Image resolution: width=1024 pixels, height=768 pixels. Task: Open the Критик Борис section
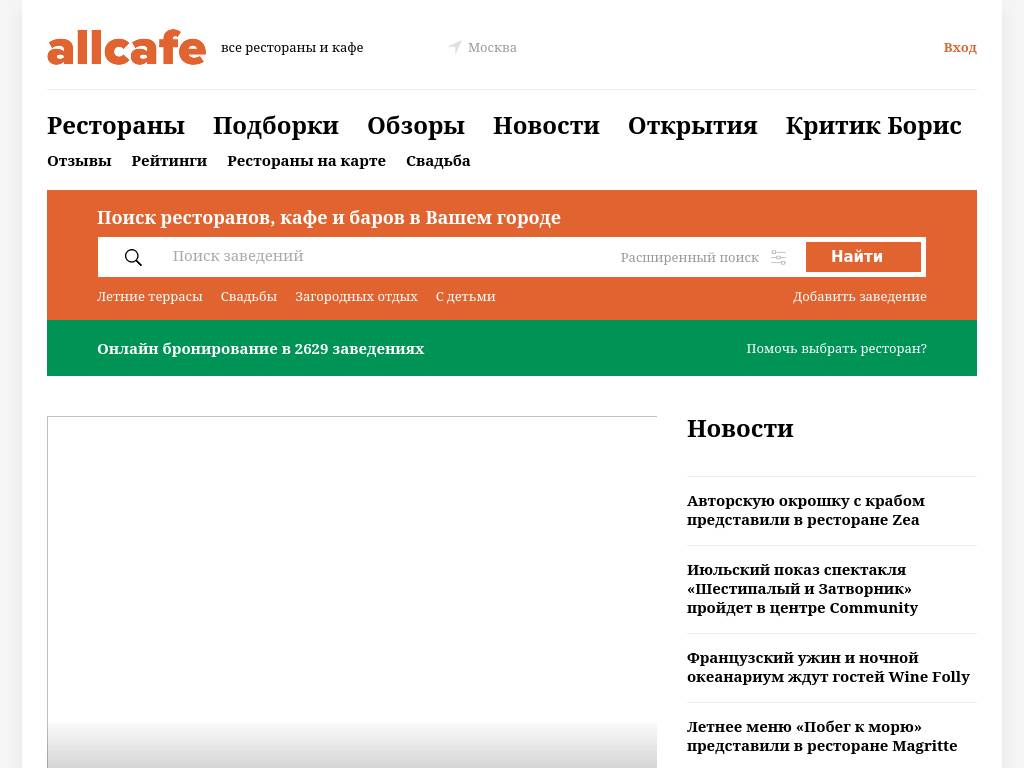tap(873, 125)
